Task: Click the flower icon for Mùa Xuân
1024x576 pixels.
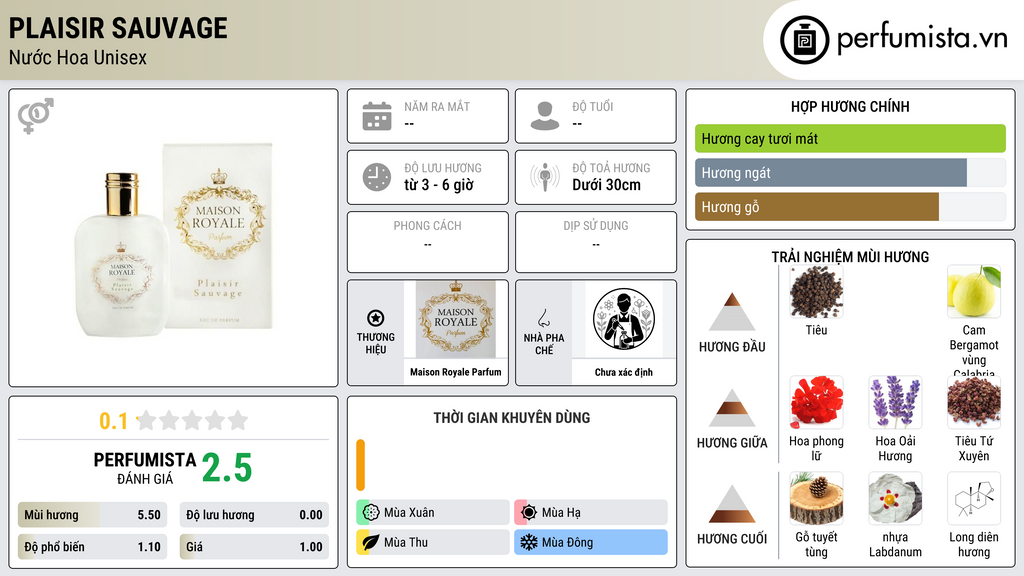Action: (371, 512)
